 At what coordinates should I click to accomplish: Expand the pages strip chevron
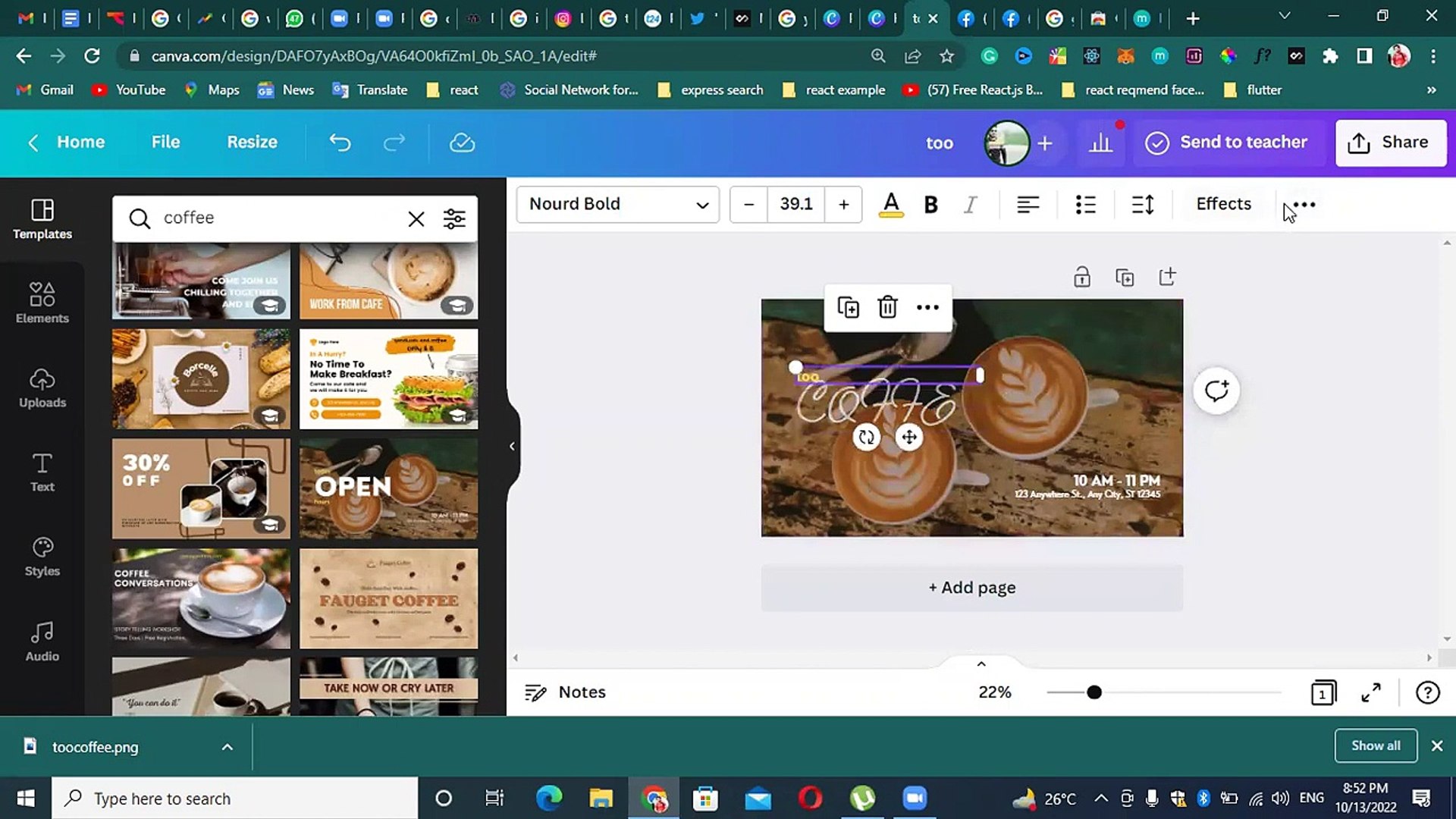tap(981, 664)
